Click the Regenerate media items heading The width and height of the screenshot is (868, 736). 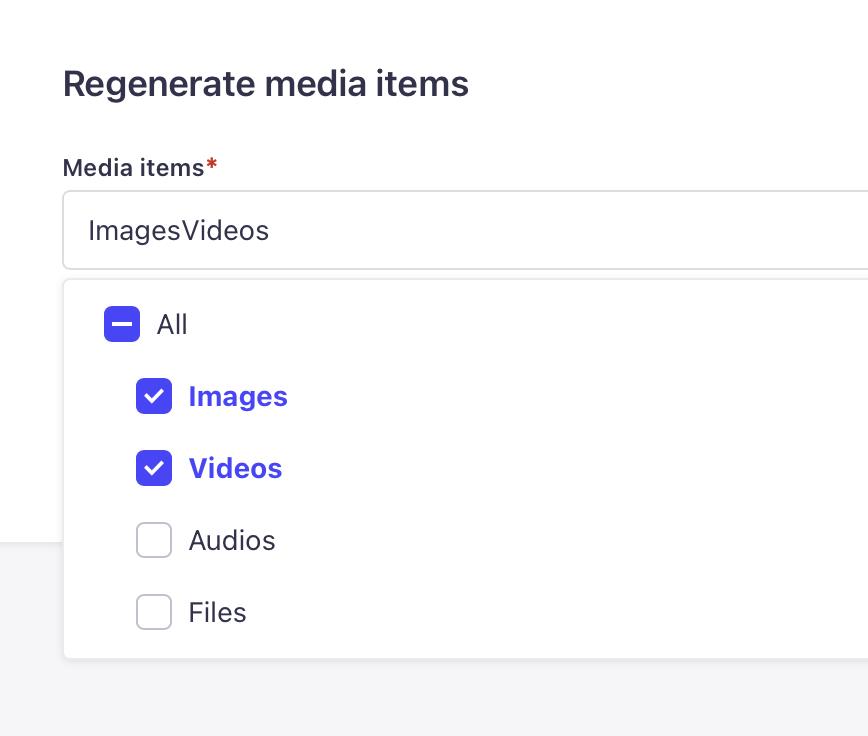[x=265, y=85]
